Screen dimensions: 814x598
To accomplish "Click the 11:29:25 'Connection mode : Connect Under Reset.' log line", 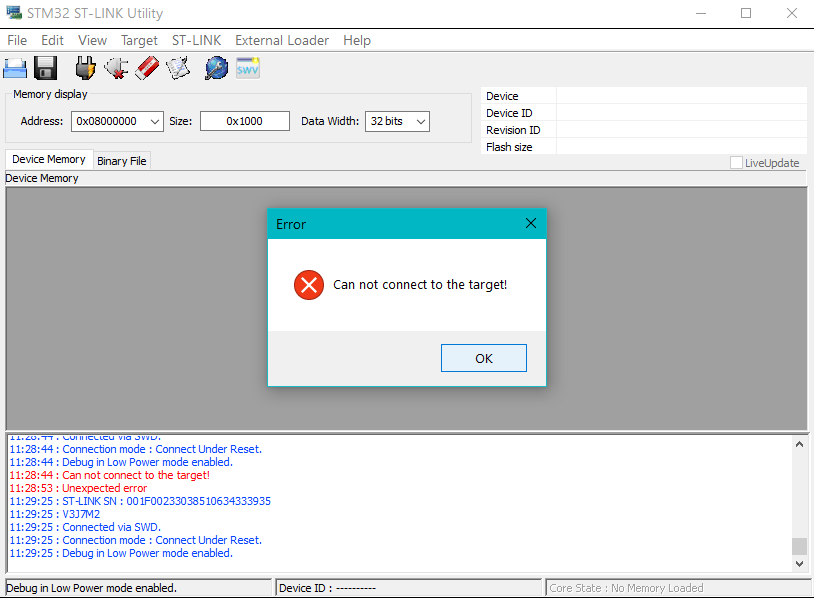I will pos(135,540).
